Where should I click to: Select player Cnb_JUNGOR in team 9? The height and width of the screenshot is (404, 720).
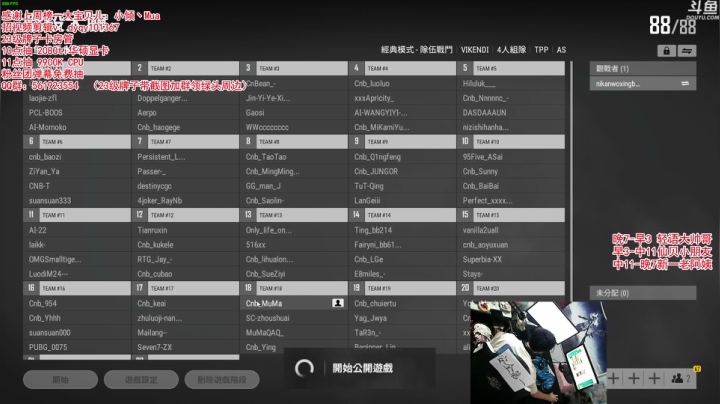pyautogui.click(x=402, y=171)
